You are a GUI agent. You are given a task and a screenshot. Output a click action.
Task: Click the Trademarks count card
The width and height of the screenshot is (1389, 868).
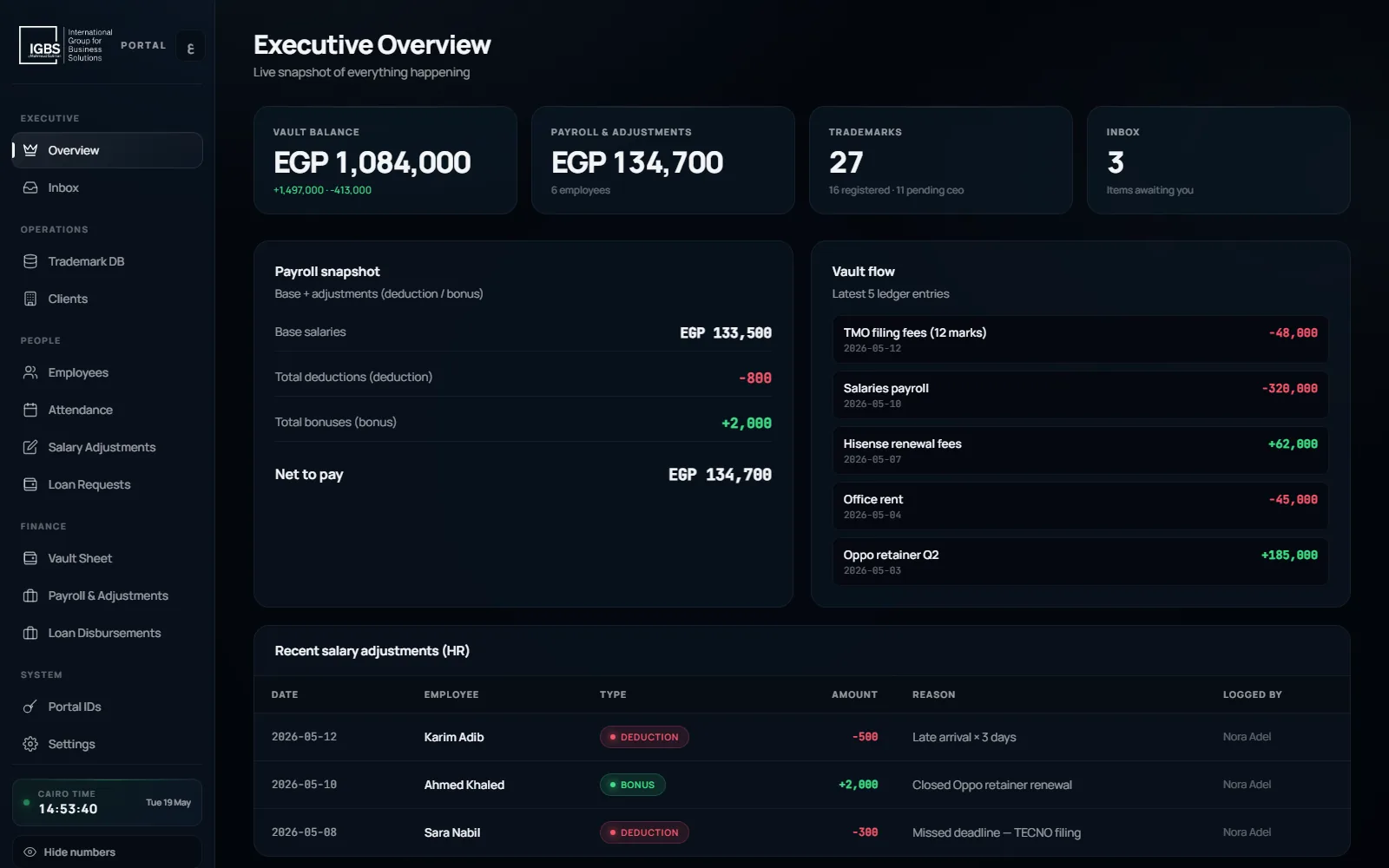point(941,160)
